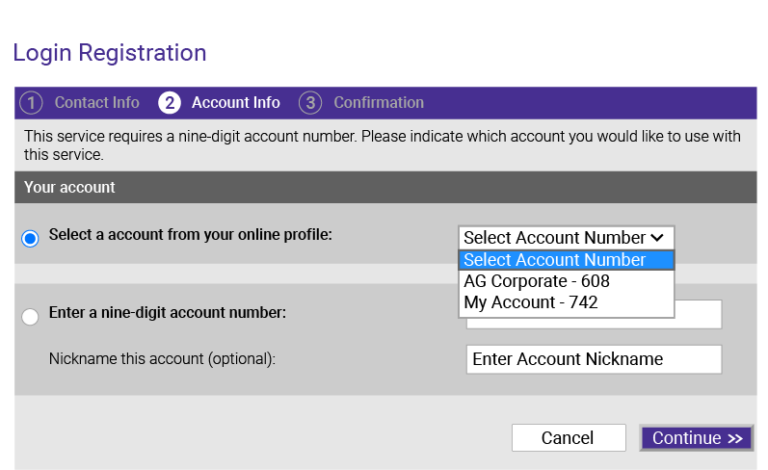Choose AG Corporate - 608 from the list
Image resolution: width=768 pixels, height=470 pixels.
566,281
